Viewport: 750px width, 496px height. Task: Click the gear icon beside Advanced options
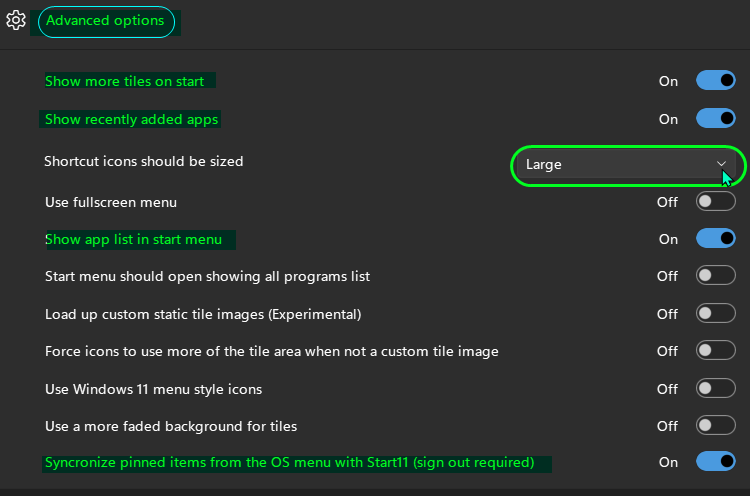click(x=16, y=21)
